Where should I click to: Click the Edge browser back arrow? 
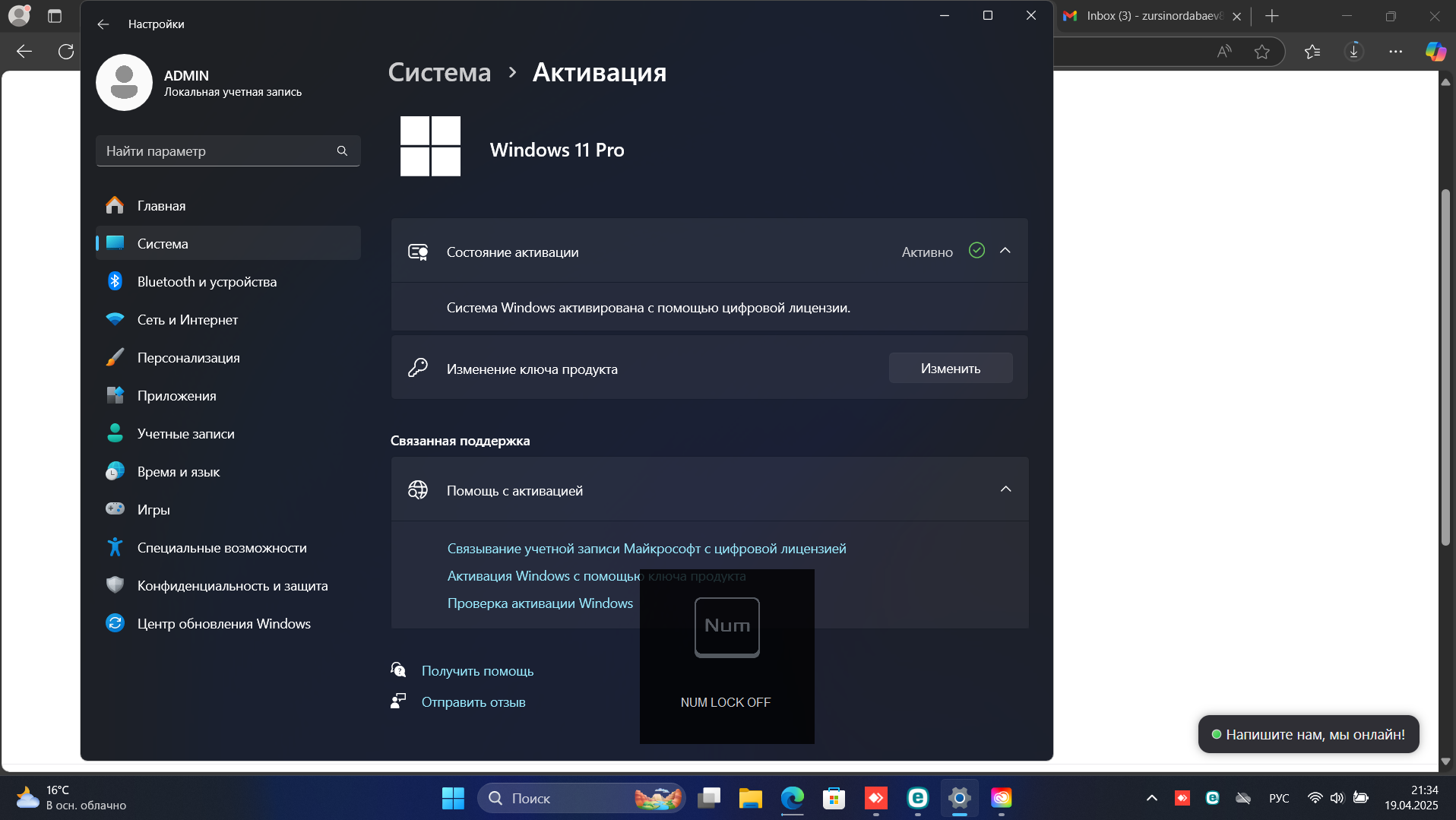(x=24, y=52)
